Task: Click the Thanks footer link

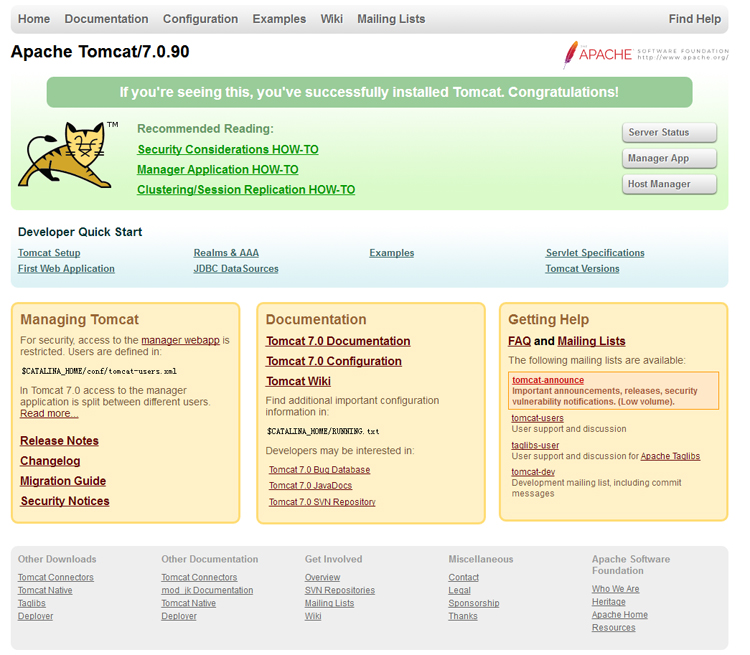Action: (463, 617)
